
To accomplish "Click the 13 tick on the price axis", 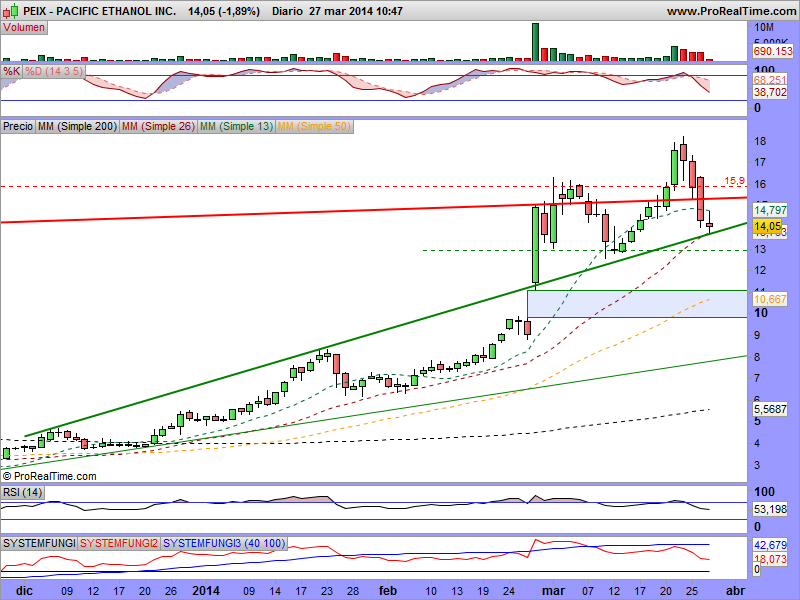I will pos(760,249).
